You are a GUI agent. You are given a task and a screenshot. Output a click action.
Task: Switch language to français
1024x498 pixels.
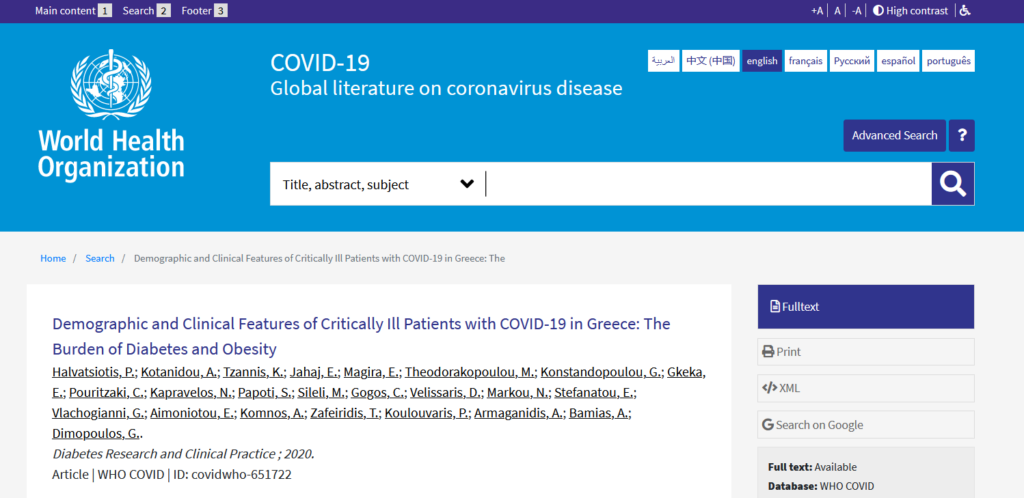point(805,61)
